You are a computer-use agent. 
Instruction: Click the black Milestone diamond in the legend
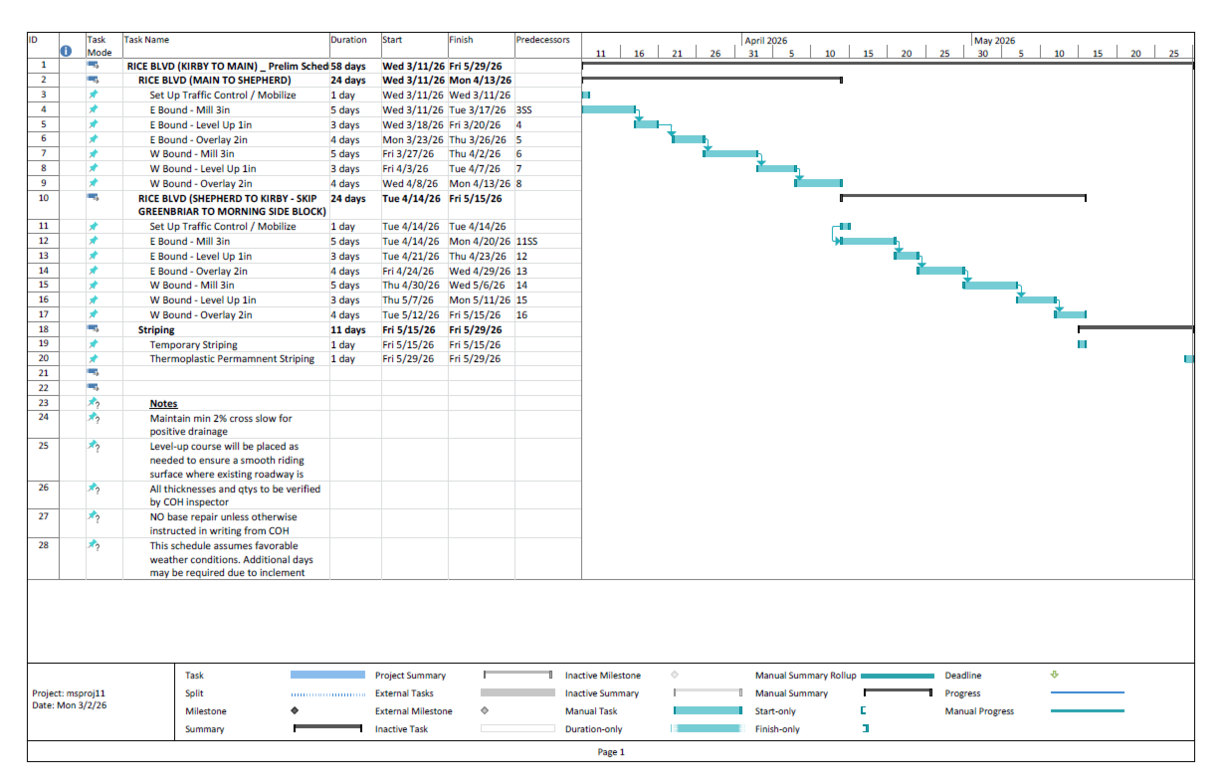(x=294, y=711)
